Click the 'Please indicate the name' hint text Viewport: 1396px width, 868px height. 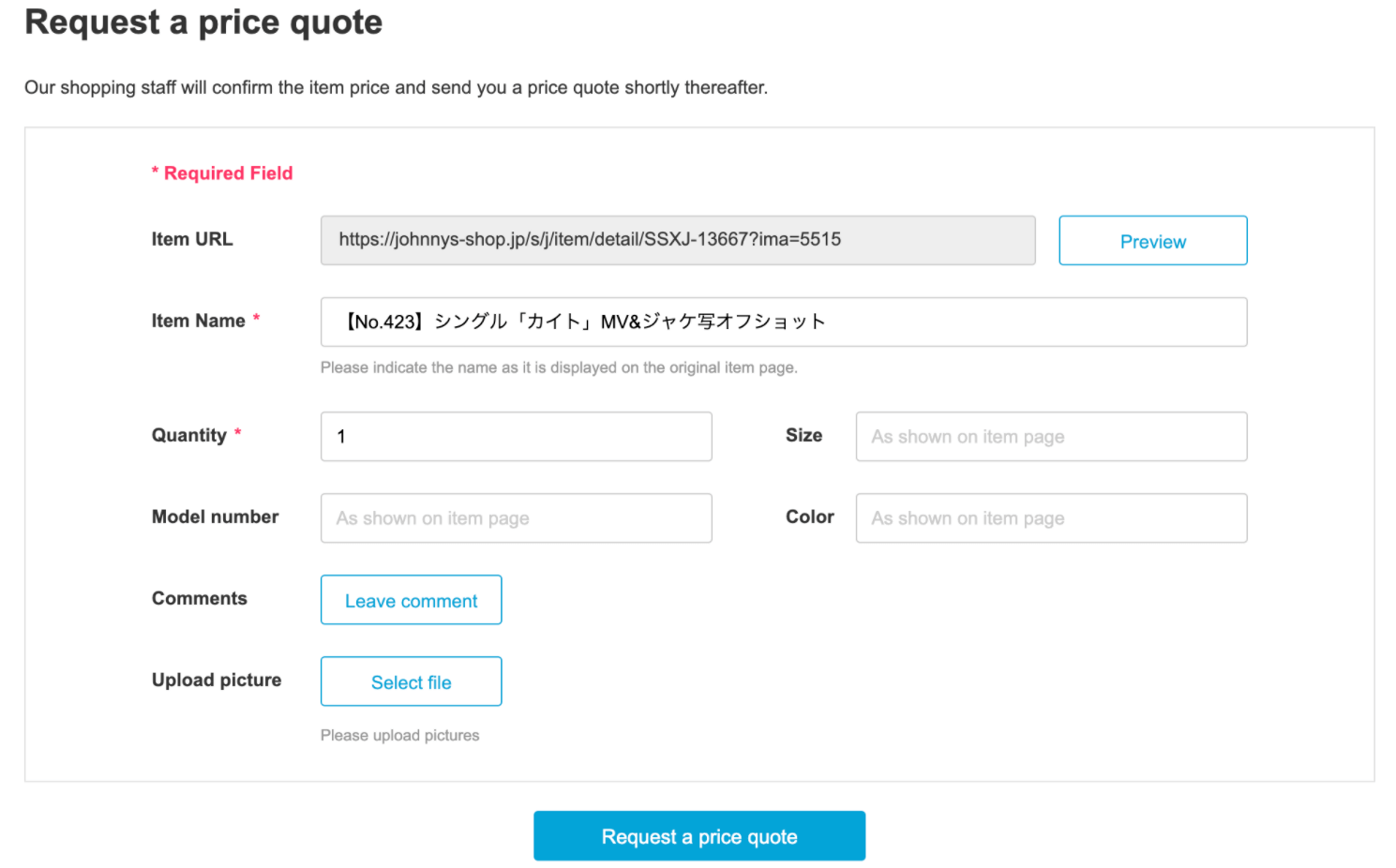click(x=559, y=367)
